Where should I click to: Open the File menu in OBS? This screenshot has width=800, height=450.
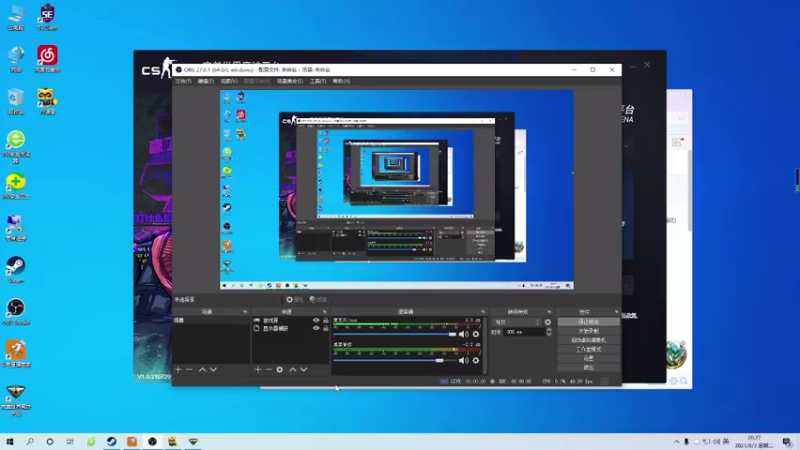tap(183, 81)
